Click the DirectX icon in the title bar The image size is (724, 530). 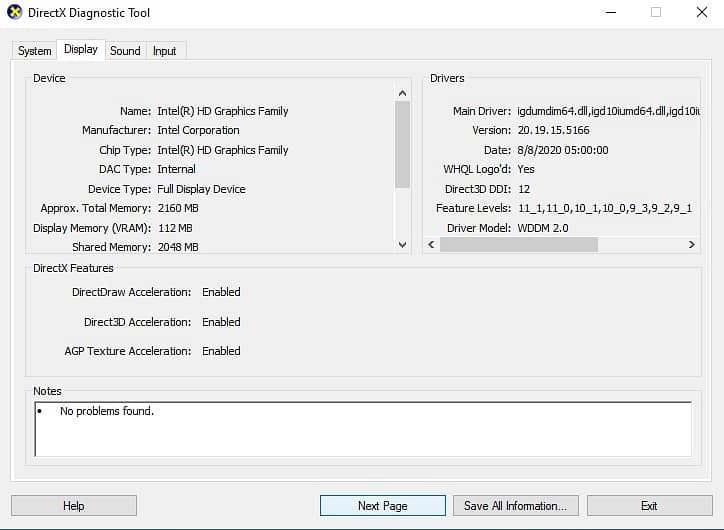(x=14, y=13)
